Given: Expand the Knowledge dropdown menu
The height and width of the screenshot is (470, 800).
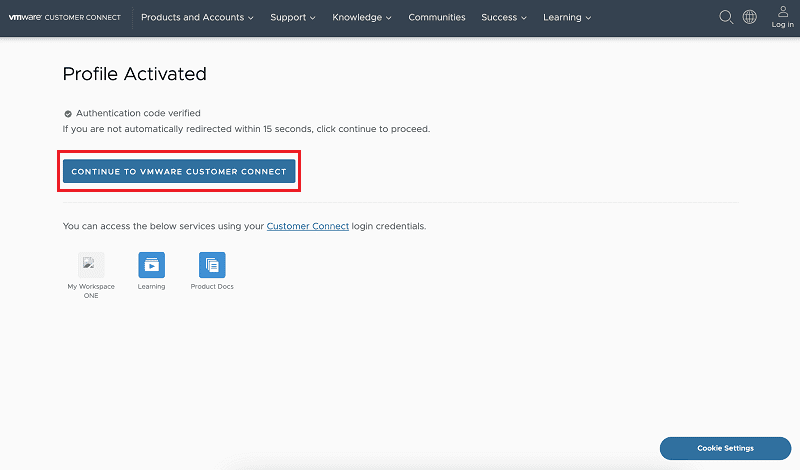Looking at the screenshot, I should pyautogui.click(x=362, y=17).
